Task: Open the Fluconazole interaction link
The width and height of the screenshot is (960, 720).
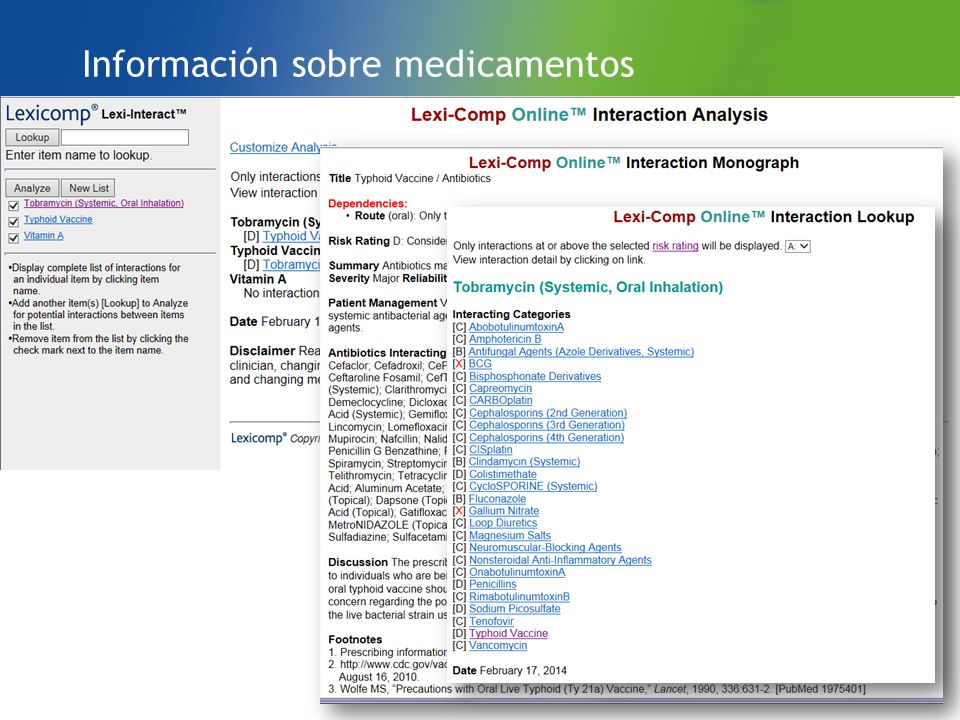Action: [x=497, y=498]
